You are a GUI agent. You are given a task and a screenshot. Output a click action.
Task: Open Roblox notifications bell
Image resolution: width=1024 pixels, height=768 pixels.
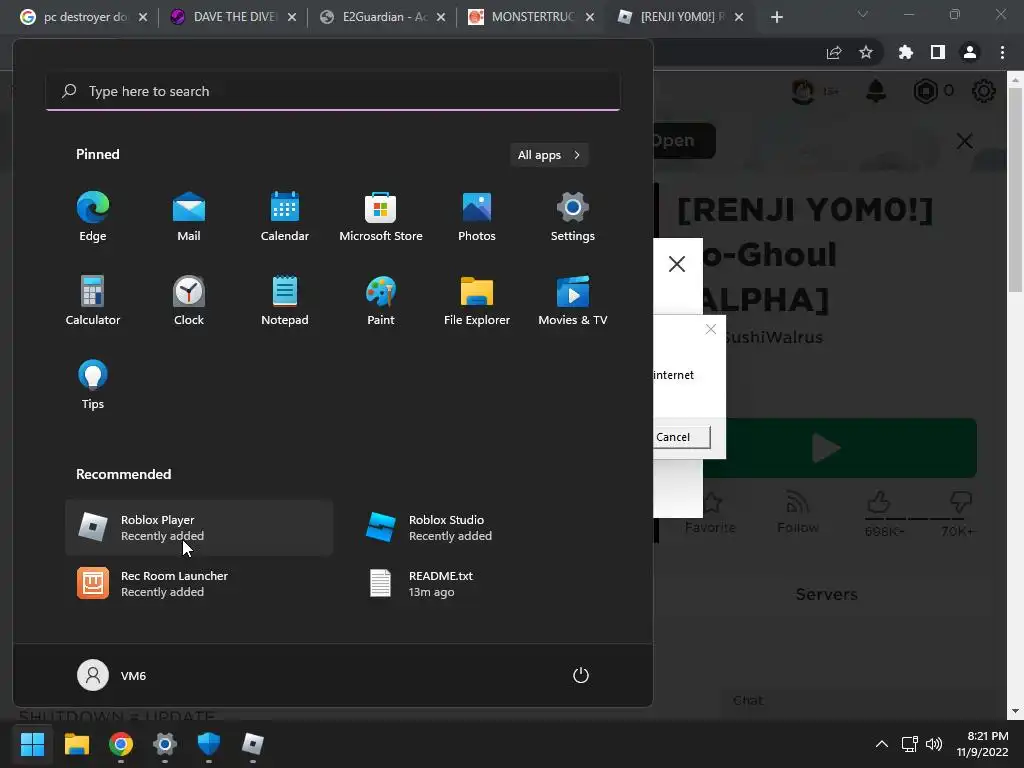pos(876,91)
